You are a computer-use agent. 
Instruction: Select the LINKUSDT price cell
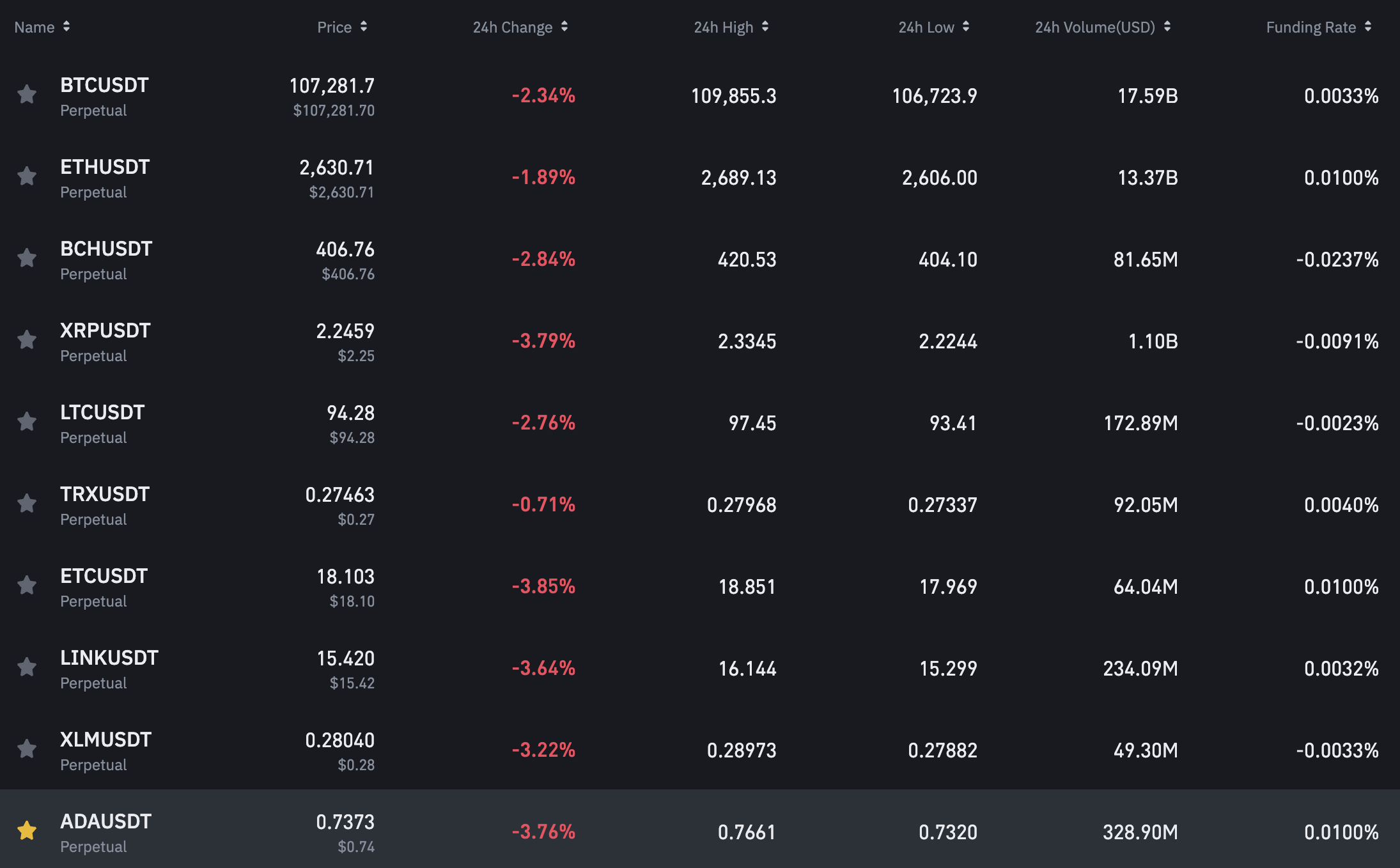[x=345, y=668]
